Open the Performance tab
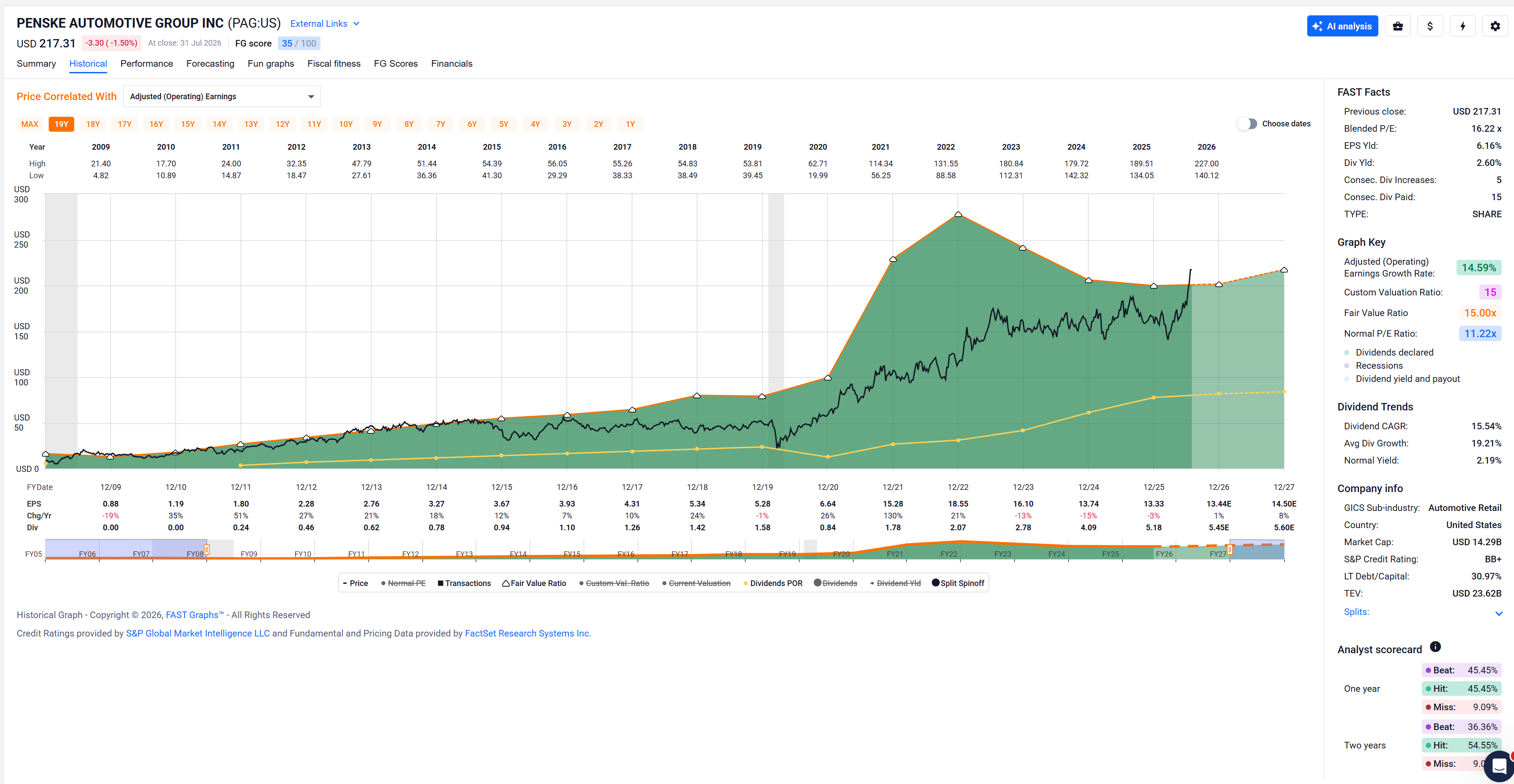This screenshot has width=1514, height=784. pos(146,64)
